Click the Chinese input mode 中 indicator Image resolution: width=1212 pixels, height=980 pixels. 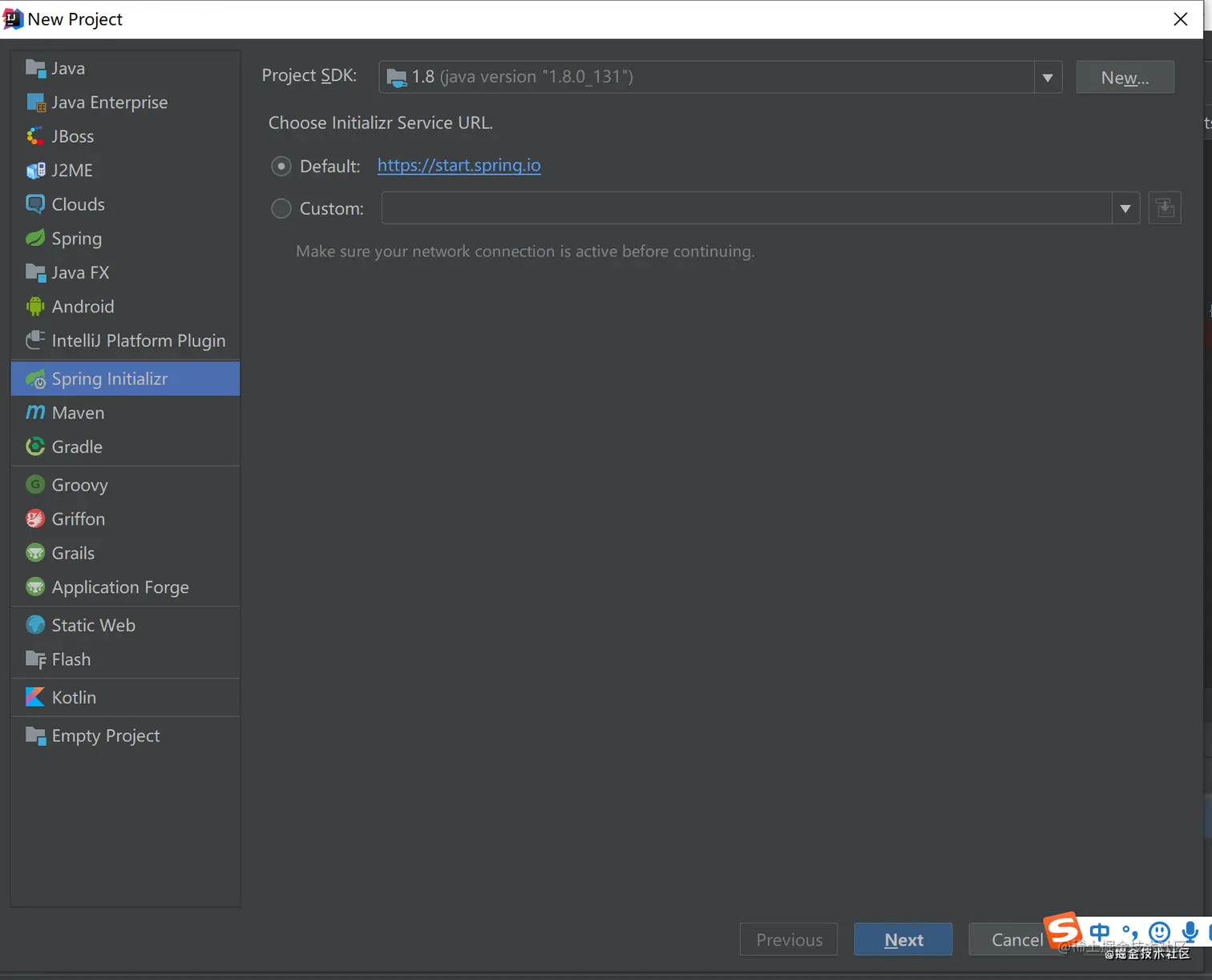[x=1100, y=932]
